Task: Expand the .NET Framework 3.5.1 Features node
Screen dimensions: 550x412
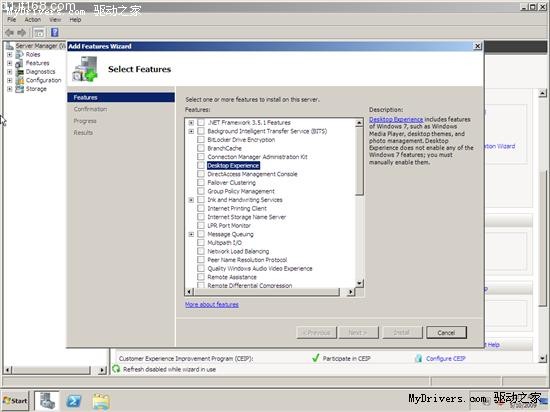Action: tap(191, 122)
